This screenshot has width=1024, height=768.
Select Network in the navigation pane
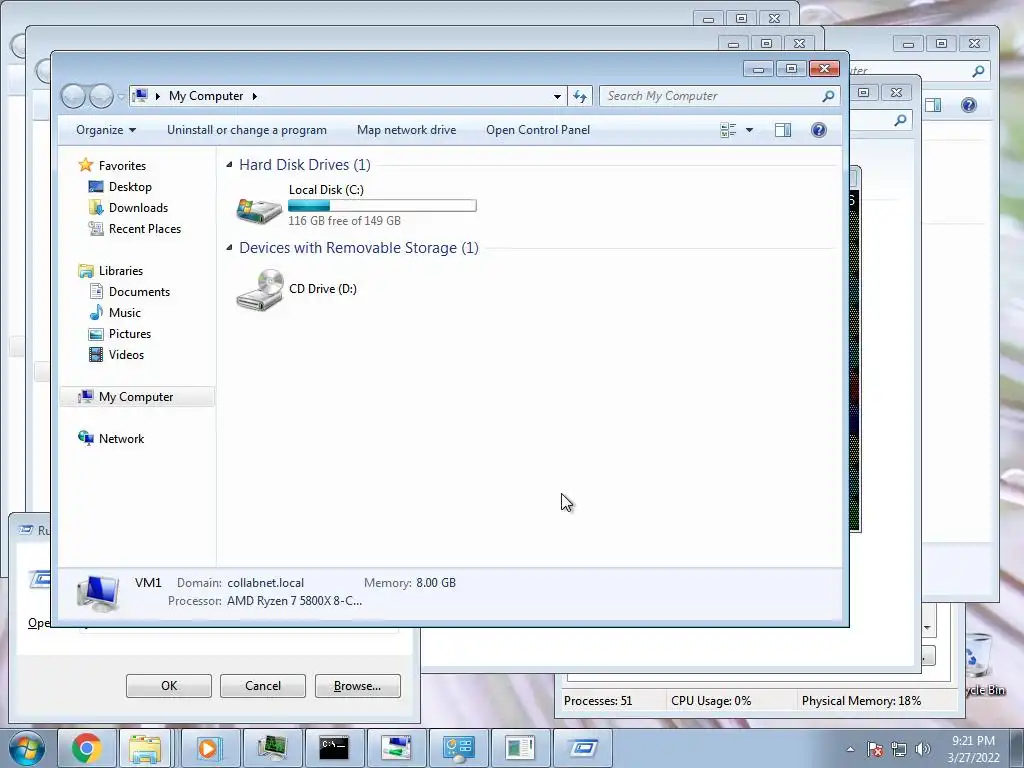121,439
